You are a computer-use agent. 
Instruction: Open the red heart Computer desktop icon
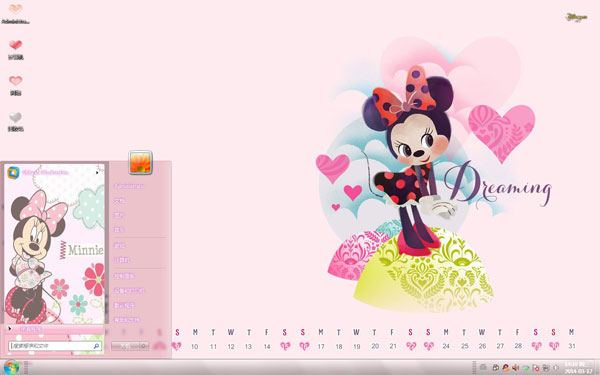[15, 49]
